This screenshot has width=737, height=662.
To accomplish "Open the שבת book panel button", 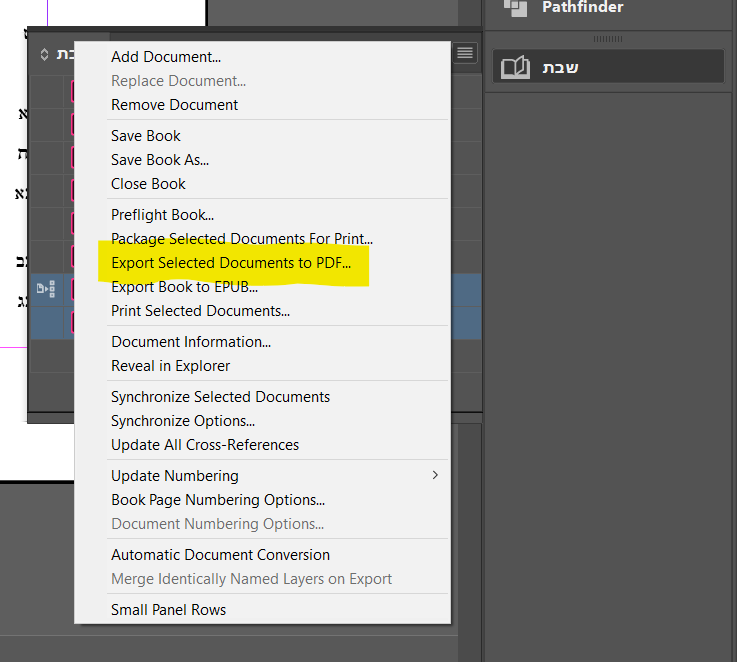I will click(x=608, y=67).
